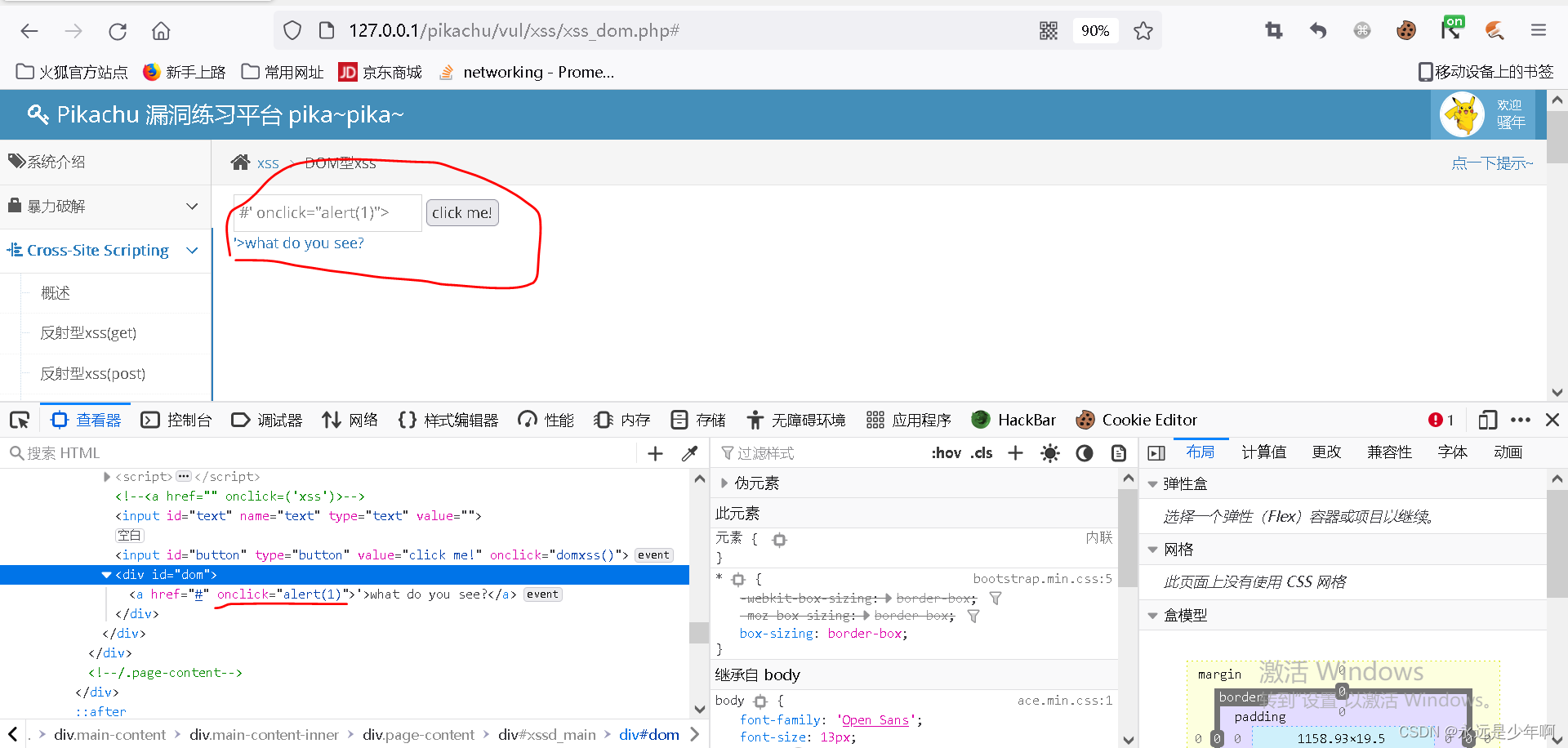The height and width of the screenshot is (748, 1568).
Task: Collapse the Cross-Site Scripting sidebar menu
Action: (105, 250)
